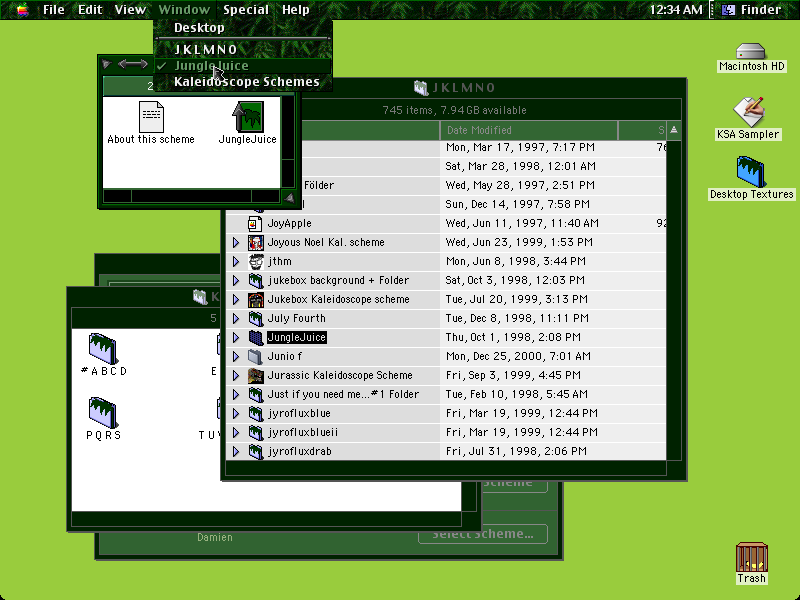The image size is (800, 600).
Task: Click the date Sat, Mar 28, 1998, 12:01 AM
Action: point(521,166)
